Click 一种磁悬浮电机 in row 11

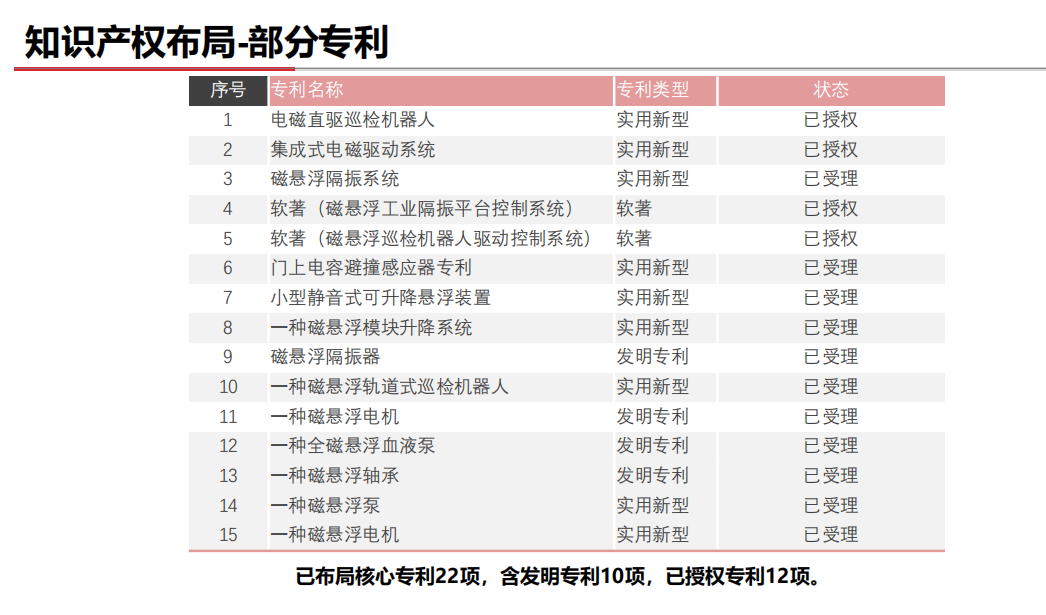[x=335, y=417]
